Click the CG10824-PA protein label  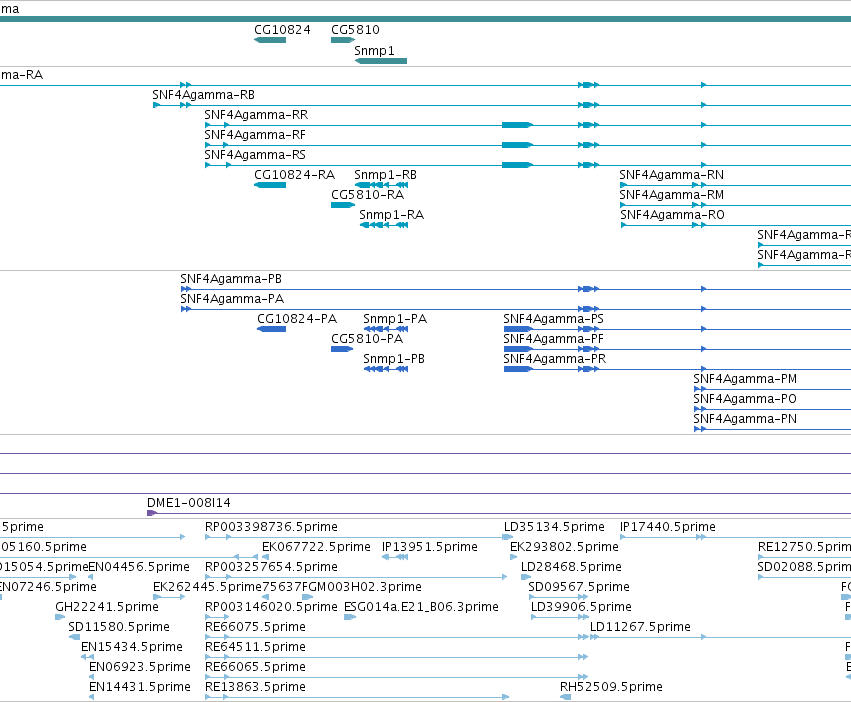point(297,319)
